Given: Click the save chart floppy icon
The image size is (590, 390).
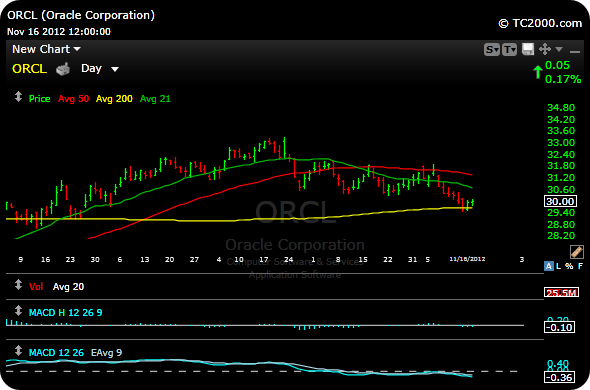Looking at the screenshot, I should (x=528, y=49).
